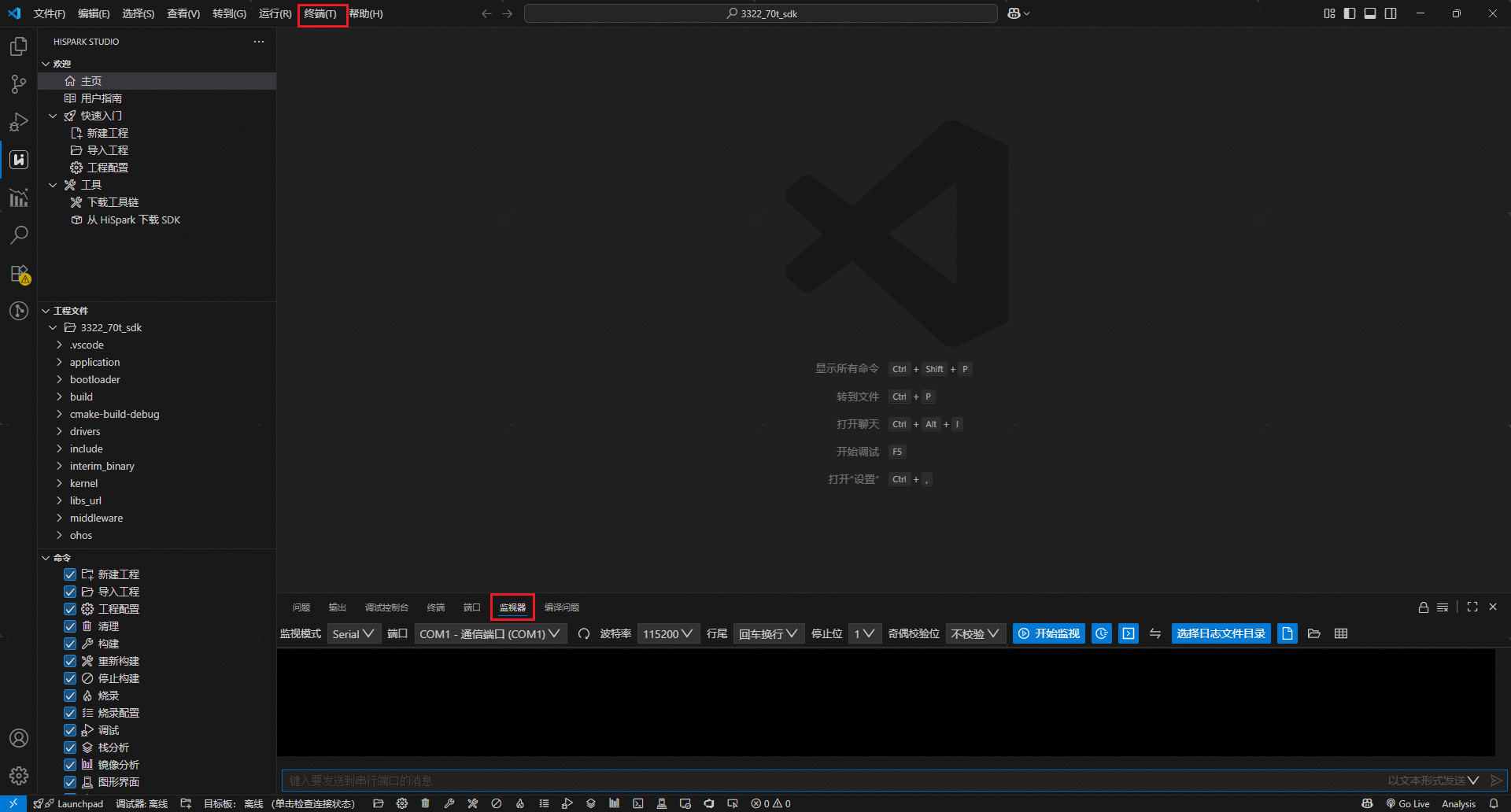Click the 开始监视 button

point(1048,634)
